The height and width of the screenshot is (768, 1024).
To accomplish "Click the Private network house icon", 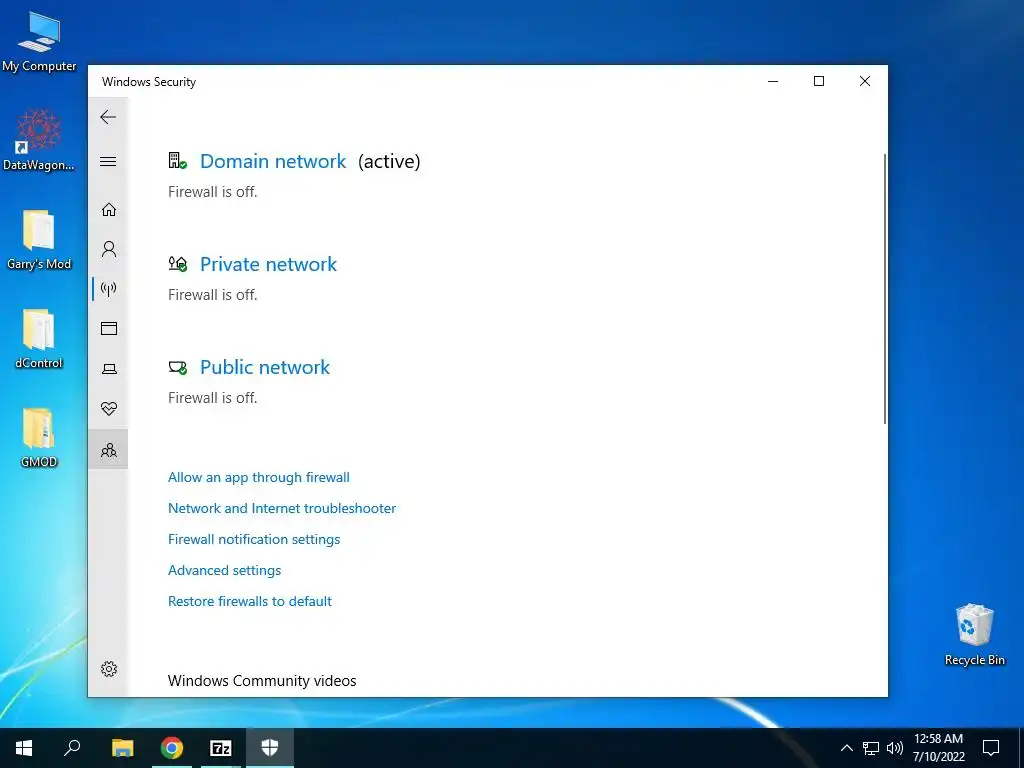I will pos(177,264).
